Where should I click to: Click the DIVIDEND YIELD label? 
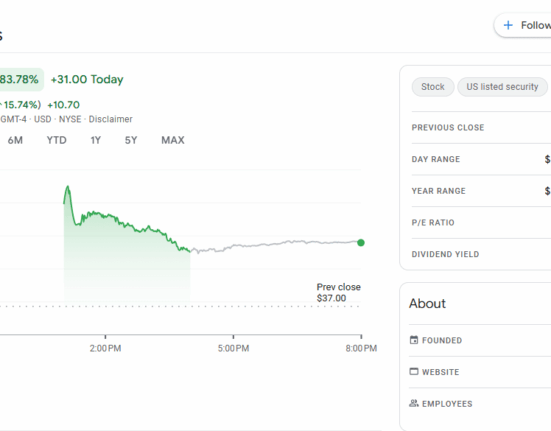click(445, 254)
